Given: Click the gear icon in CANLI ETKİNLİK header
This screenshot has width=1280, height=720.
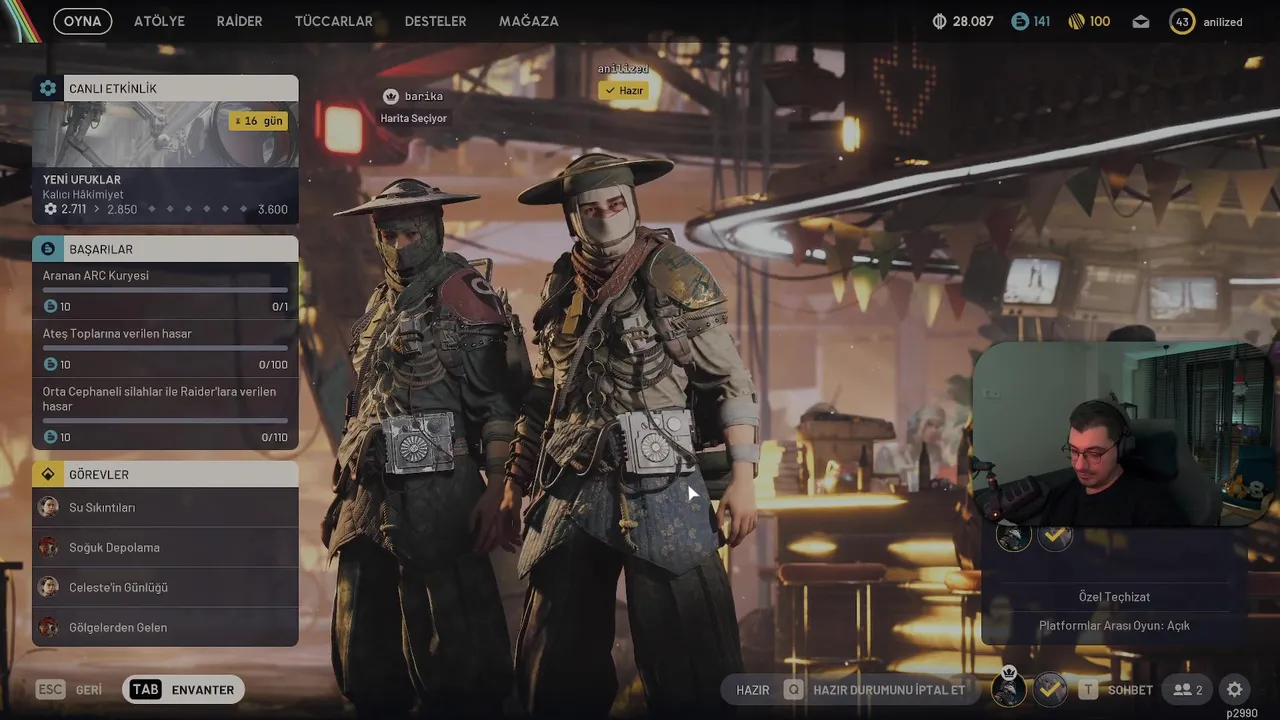Looking at the screenshot, I should (48, 88).
